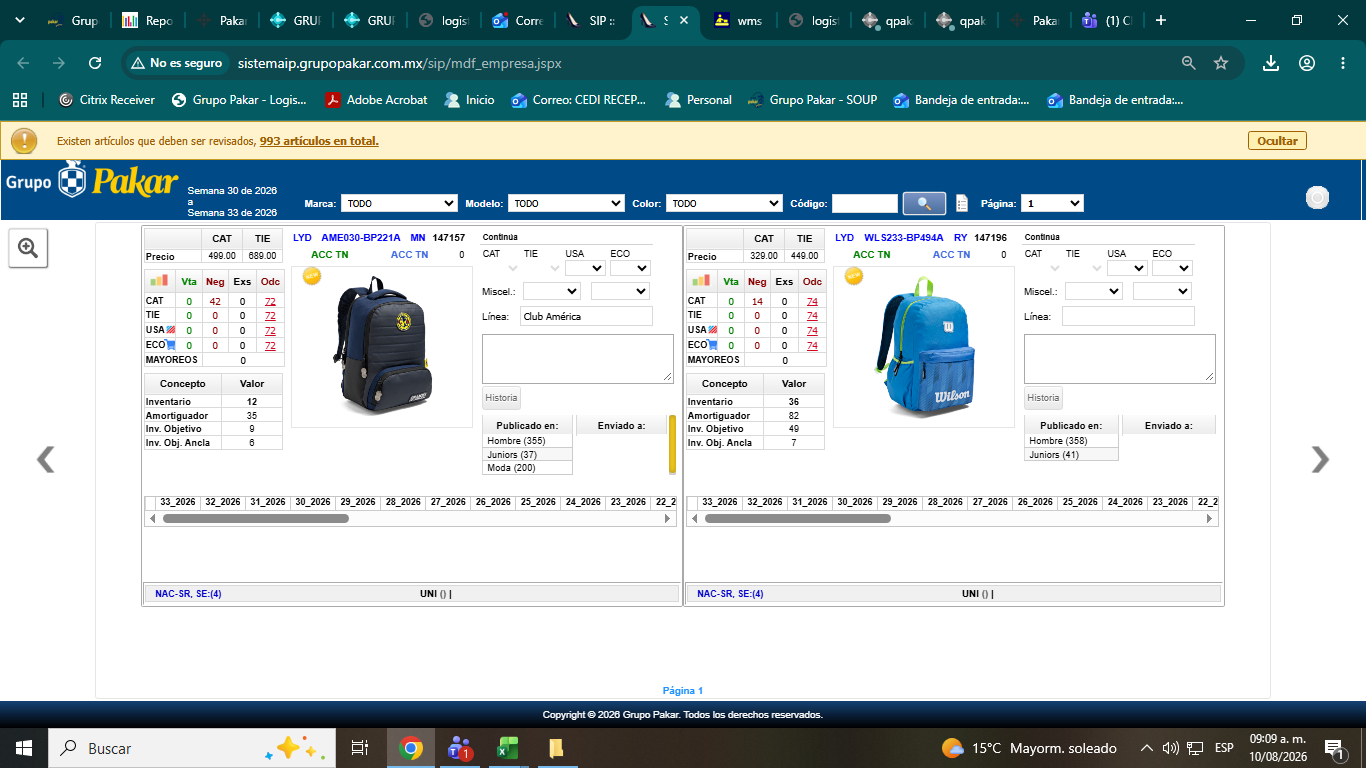Open the Windows Start menu
This screenshot has width=1366, height=768.
(24, 748)
